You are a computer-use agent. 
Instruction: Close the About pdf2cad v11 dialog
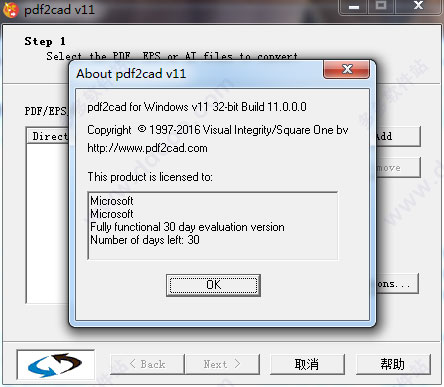pyautogui.click(x=347, y=69)
